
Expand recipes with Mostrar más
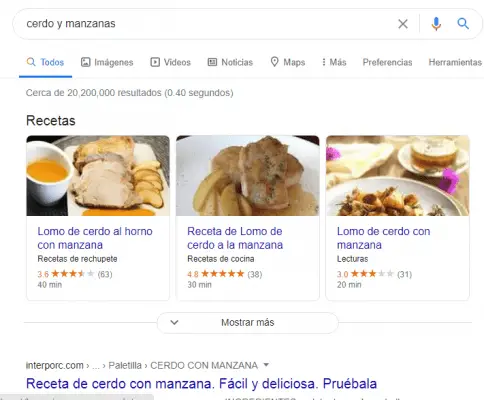coord(248,322)
